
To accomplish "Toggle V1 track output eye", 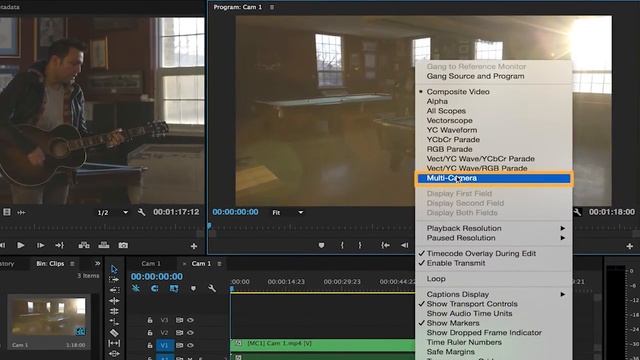I will [x=191, y=345].
